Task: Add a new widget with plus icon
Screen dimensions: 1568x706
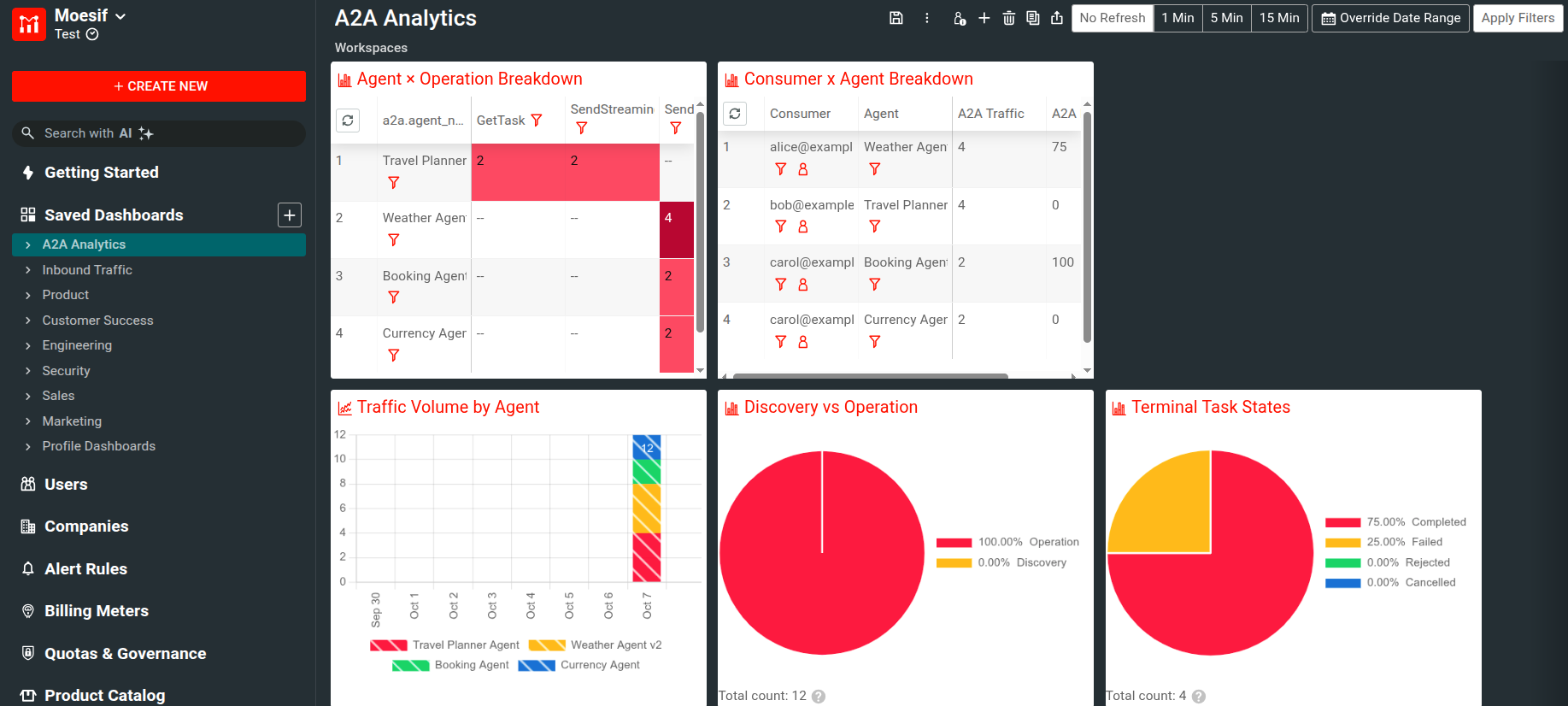Action: [984, 18]
